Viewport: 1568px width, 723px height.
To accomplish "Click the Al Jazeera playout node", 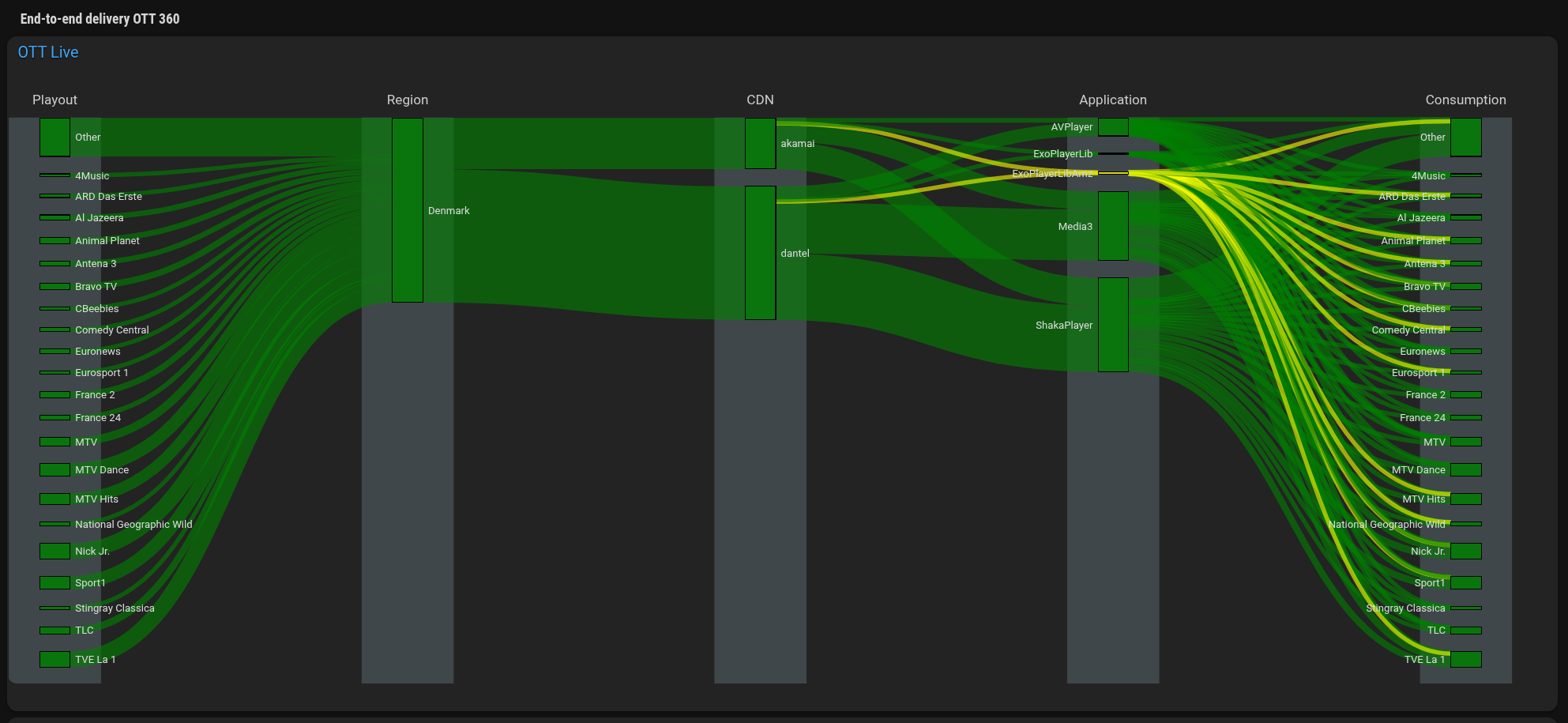I will 55,217.
